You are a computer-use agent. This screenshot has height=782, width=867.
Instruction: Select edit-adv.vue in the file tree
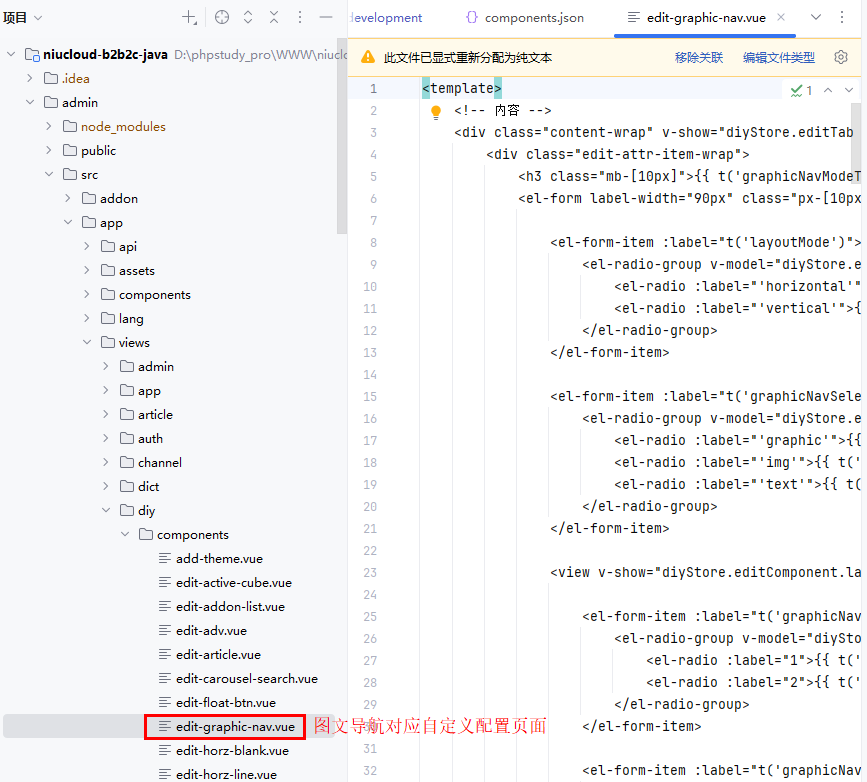click(211, 631)
